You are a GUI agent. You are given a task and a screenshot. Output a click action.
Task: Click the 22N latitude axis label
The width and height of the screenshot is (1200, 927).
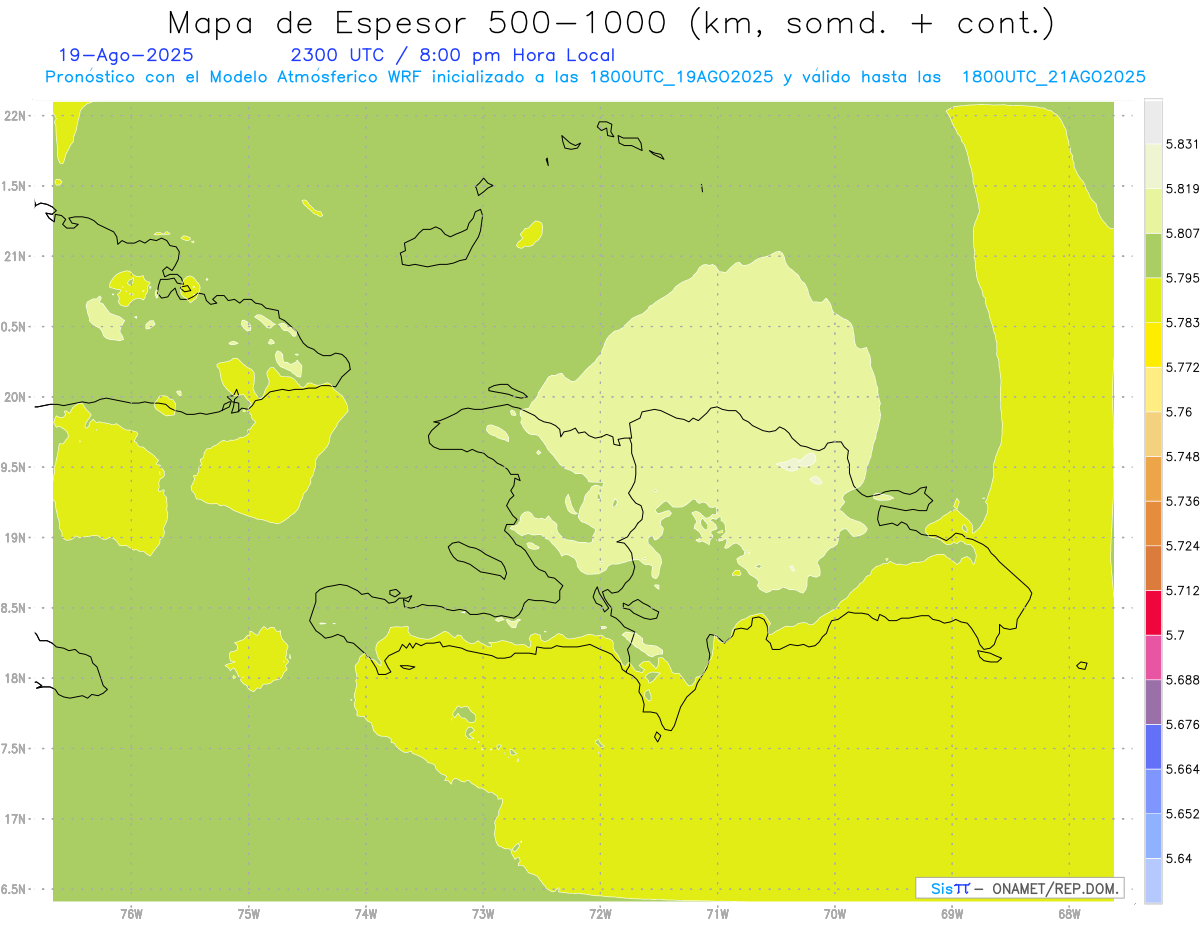pyautogui.click(x=14, y=116)
